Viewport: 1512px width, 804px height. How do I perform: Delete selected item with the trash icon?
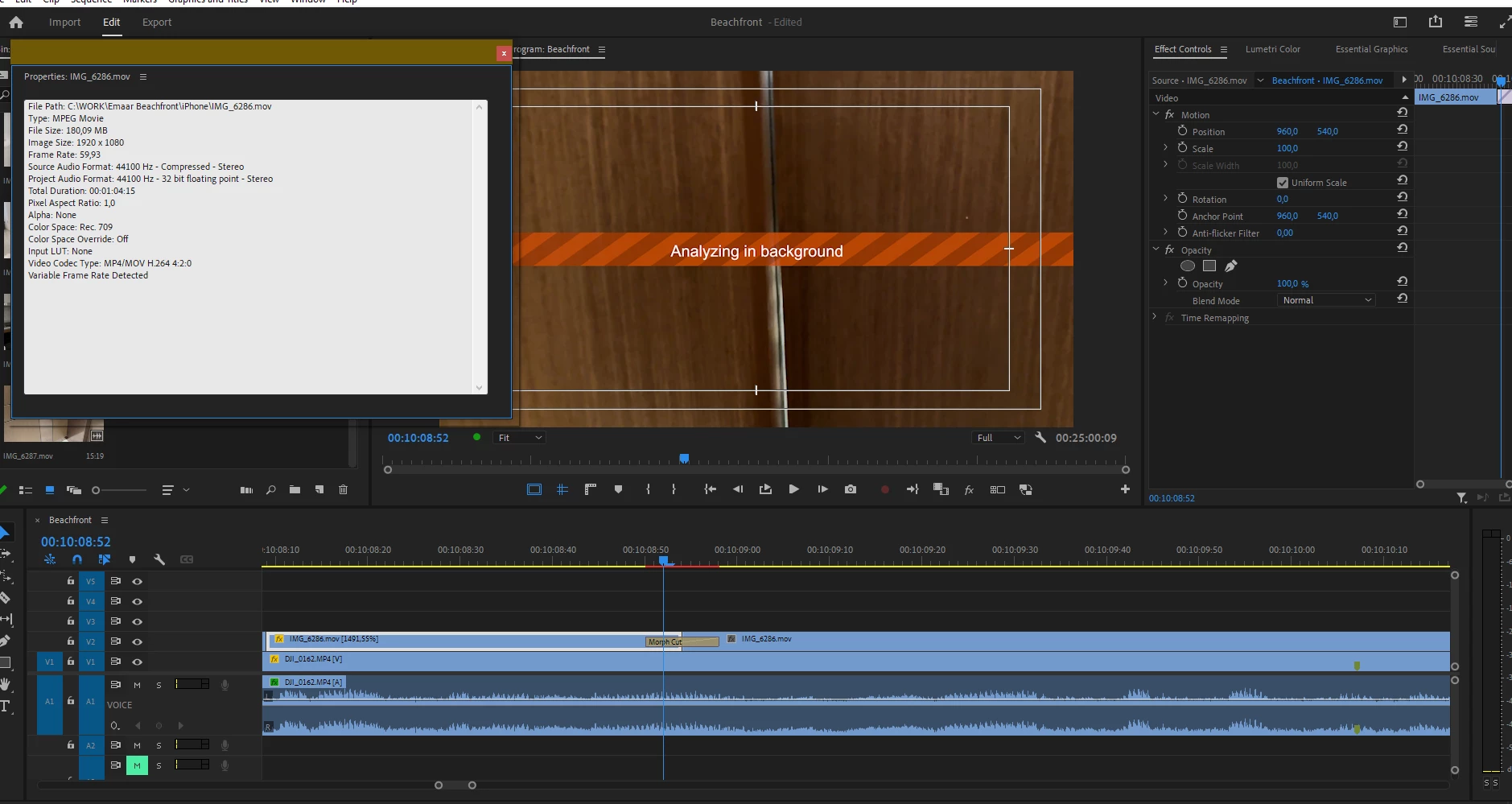(344, 490)
